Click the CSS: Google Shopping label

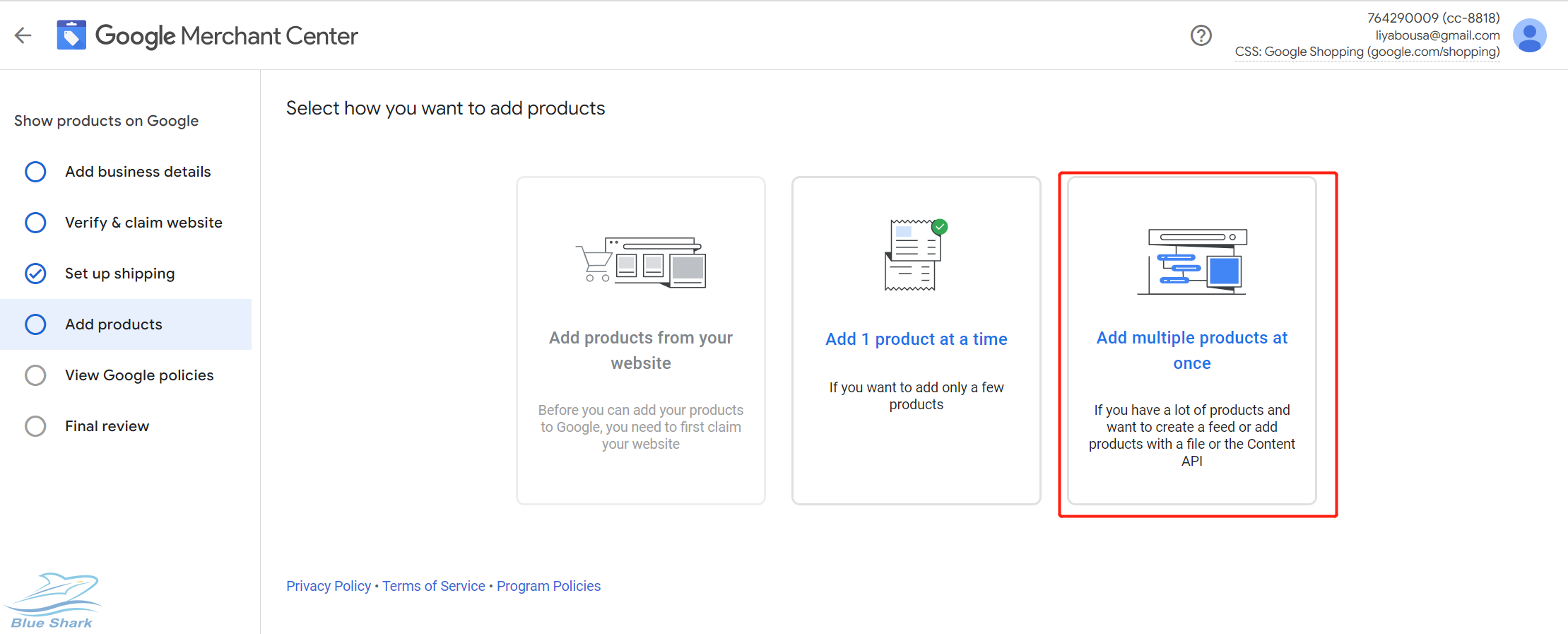tap(1367, 52)
